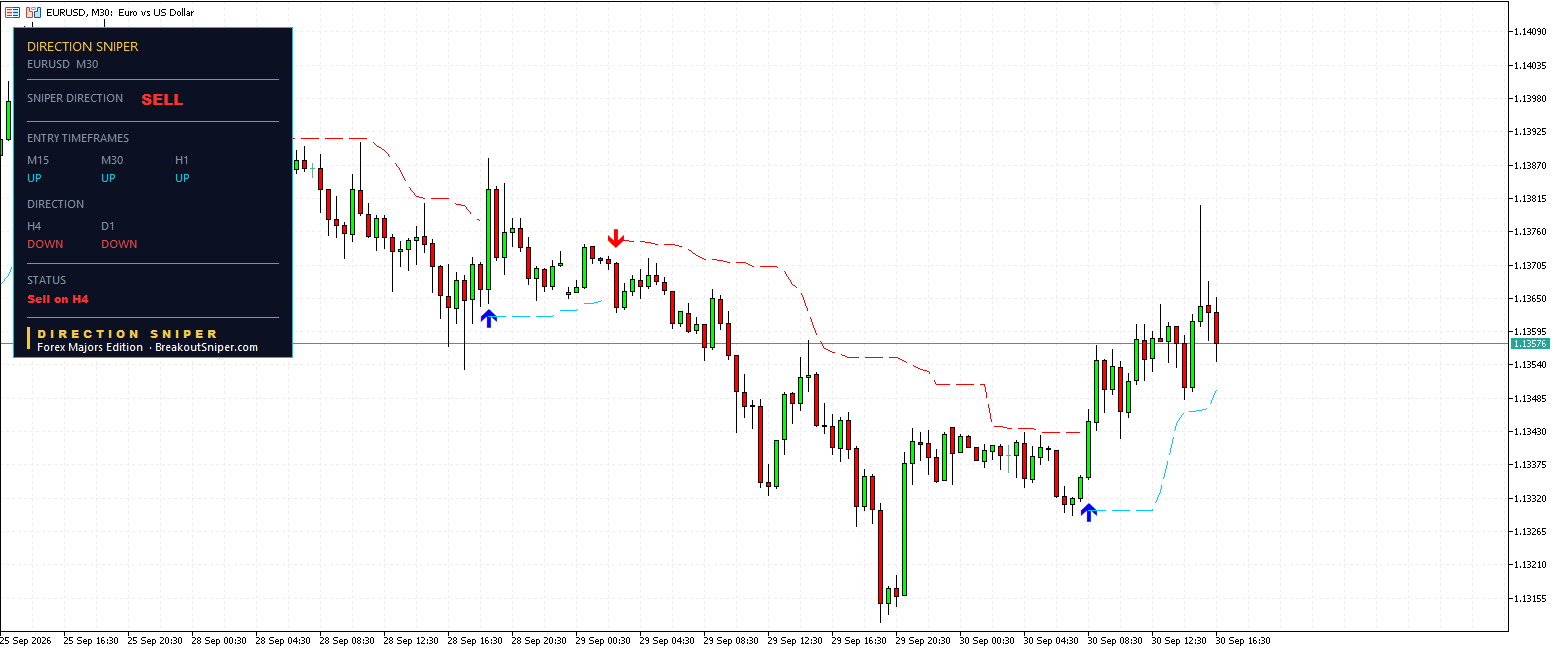Screen dimensions: 1560x652
Task: Click time axis label '25 Sep 16:30'
Action: 91,640
